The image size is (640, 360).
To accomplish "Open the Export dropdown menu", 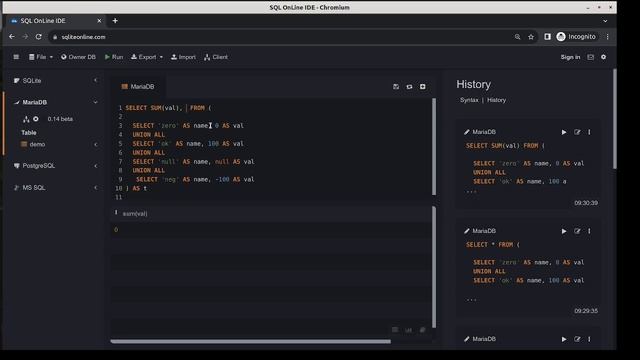I will point(147,57).
